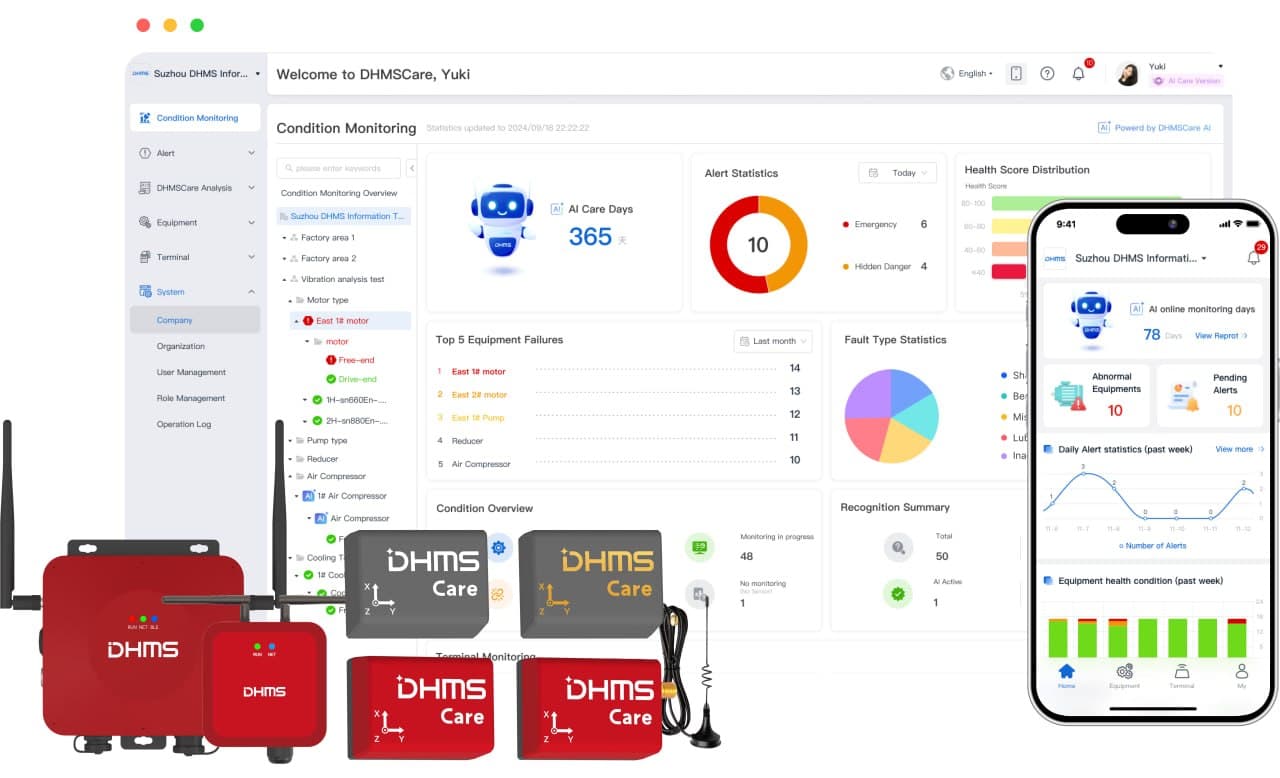This screenshot has width=1280, height=778.
Task: Click East 2# motor in Top 5 Equipment Failures
Action: 479,395
